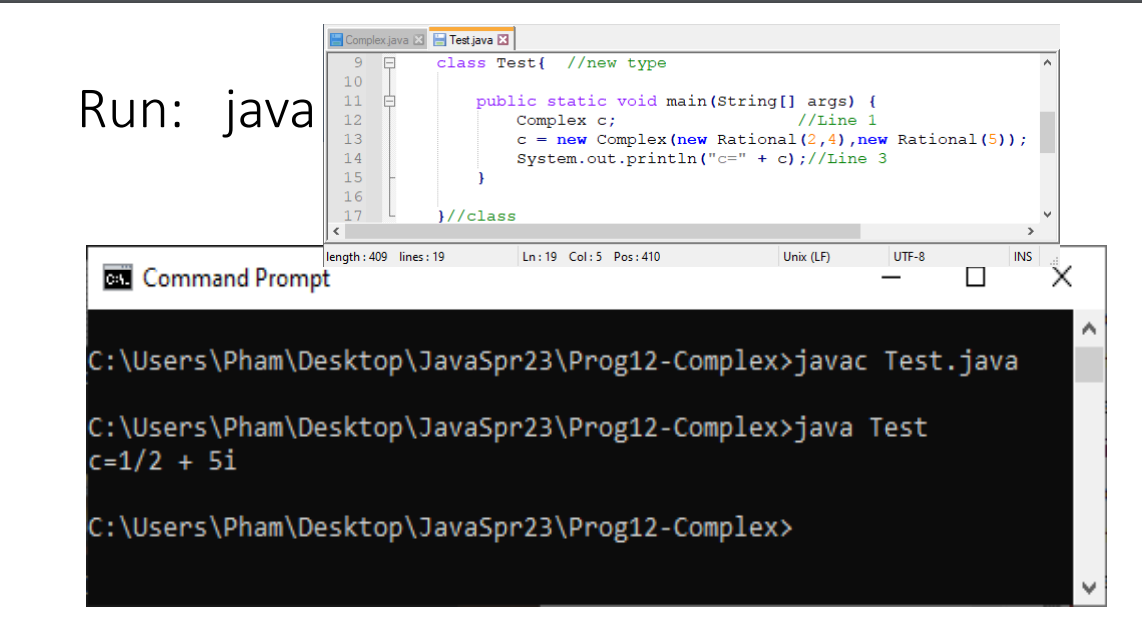Click the Complex.java document icon on its tab
Viewport: 1142px width, 620px height.
coord(337,39)
